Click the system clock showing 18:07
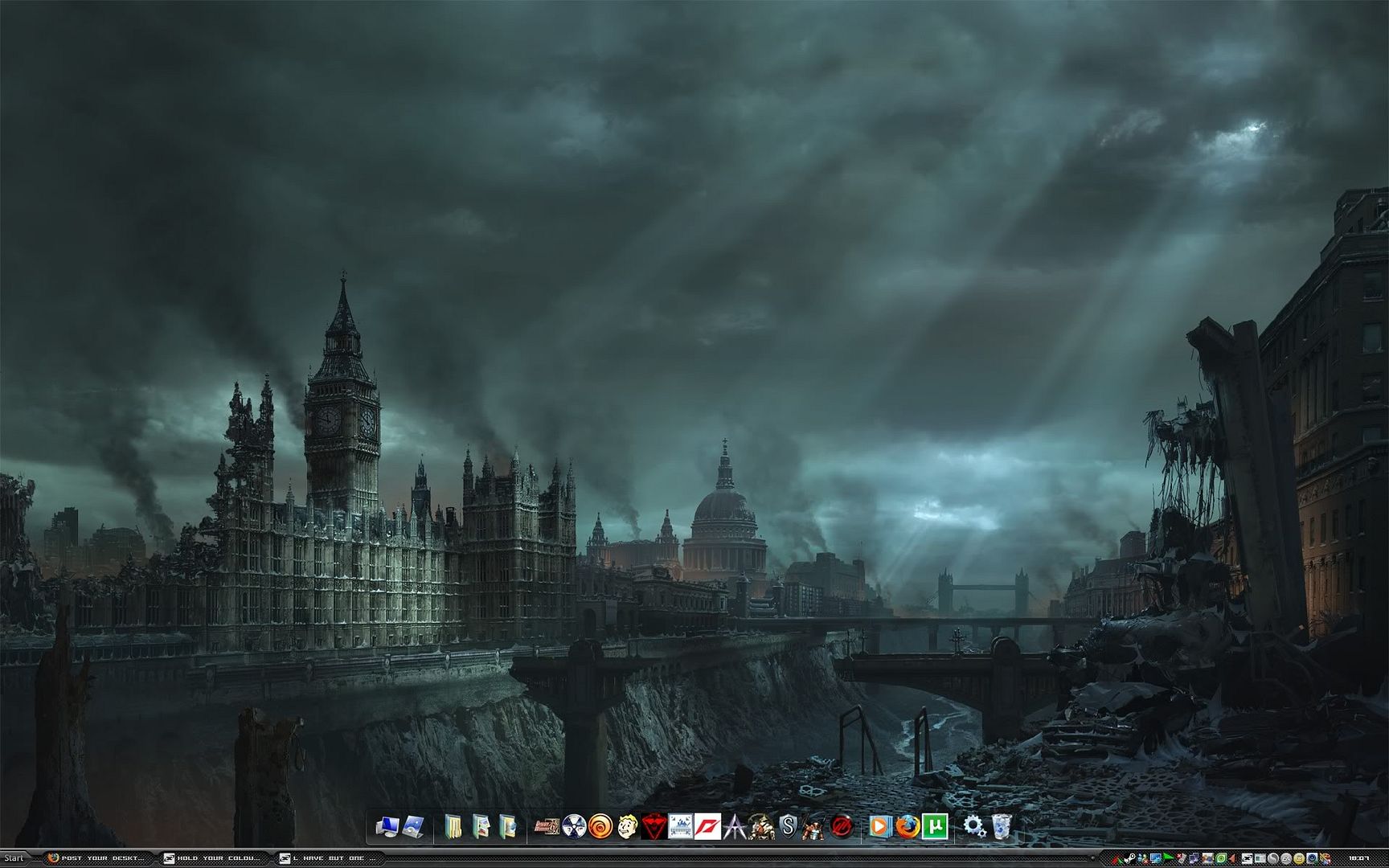The height and width of the screenshot is (868, 1389). click(x=1359, y=858)
